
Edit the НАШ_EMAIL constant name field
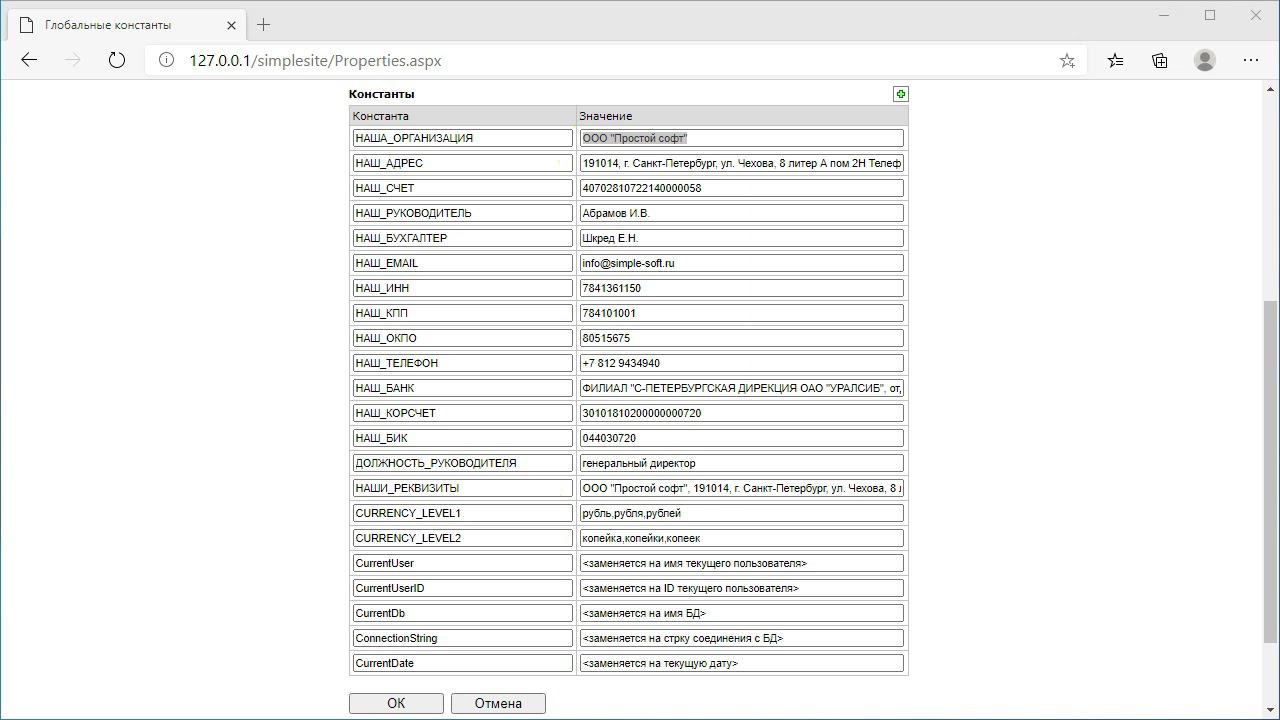click(x=462, y=263)
